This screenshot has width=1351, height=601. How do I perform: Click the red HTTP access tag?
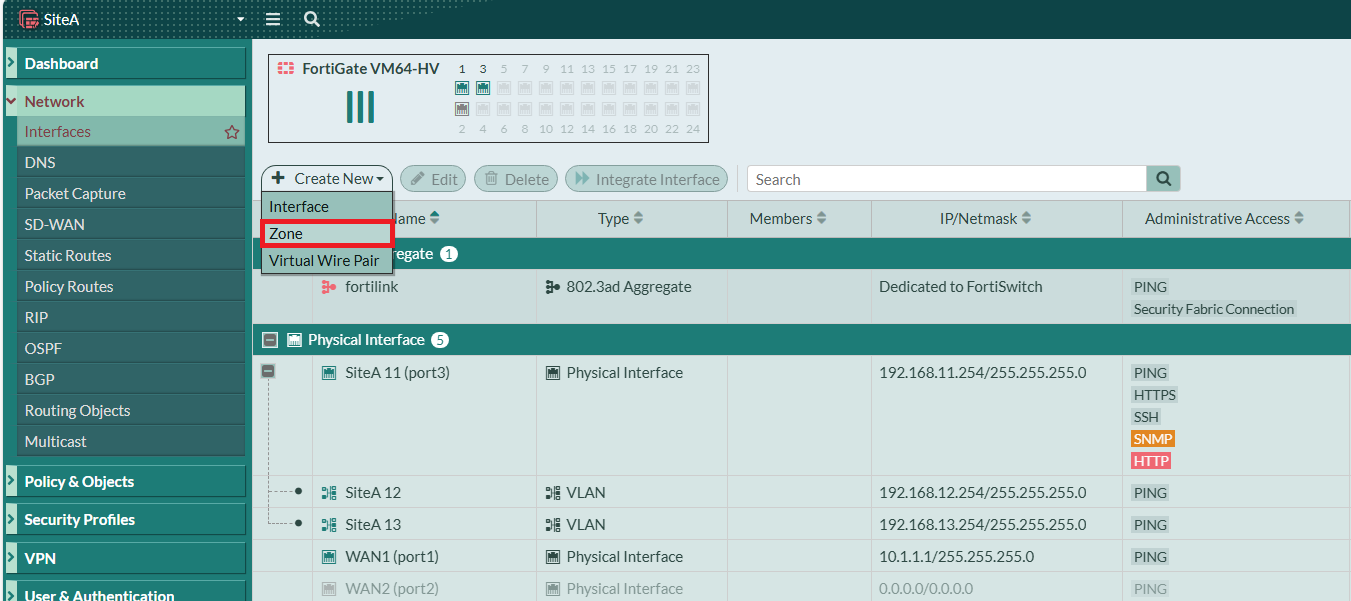(1151, 461)
